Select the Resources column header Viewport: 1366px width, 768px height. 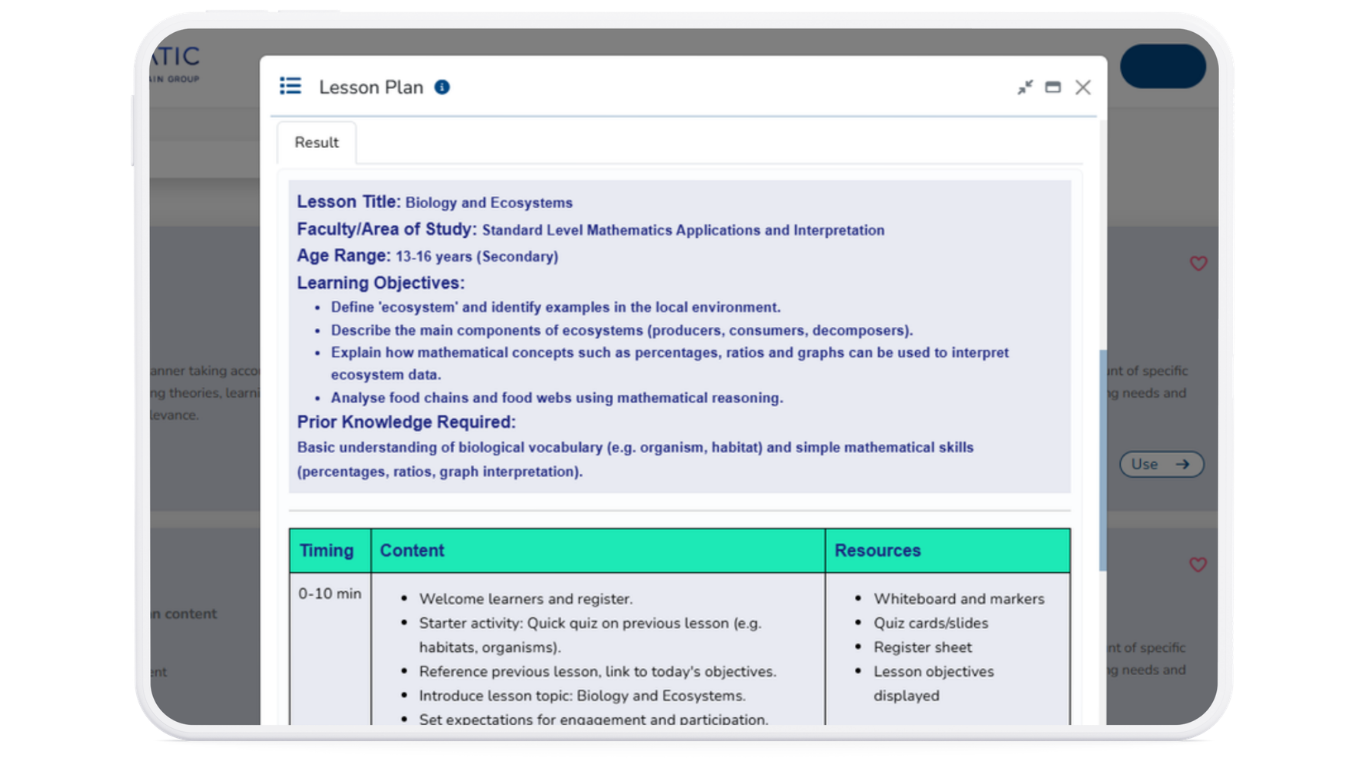coord(877,551)
